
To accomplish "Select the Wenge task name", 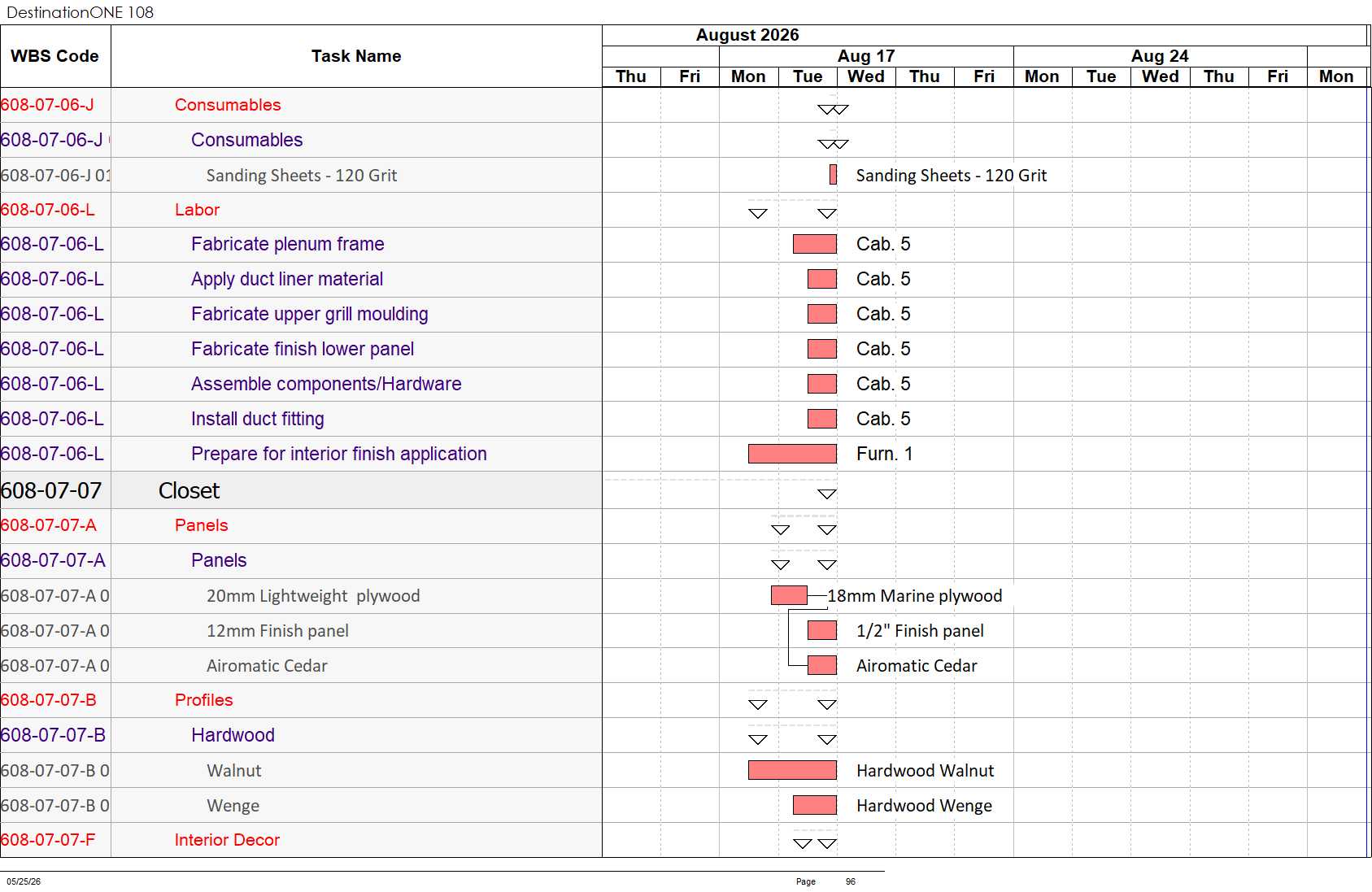I will coord(233,806).
